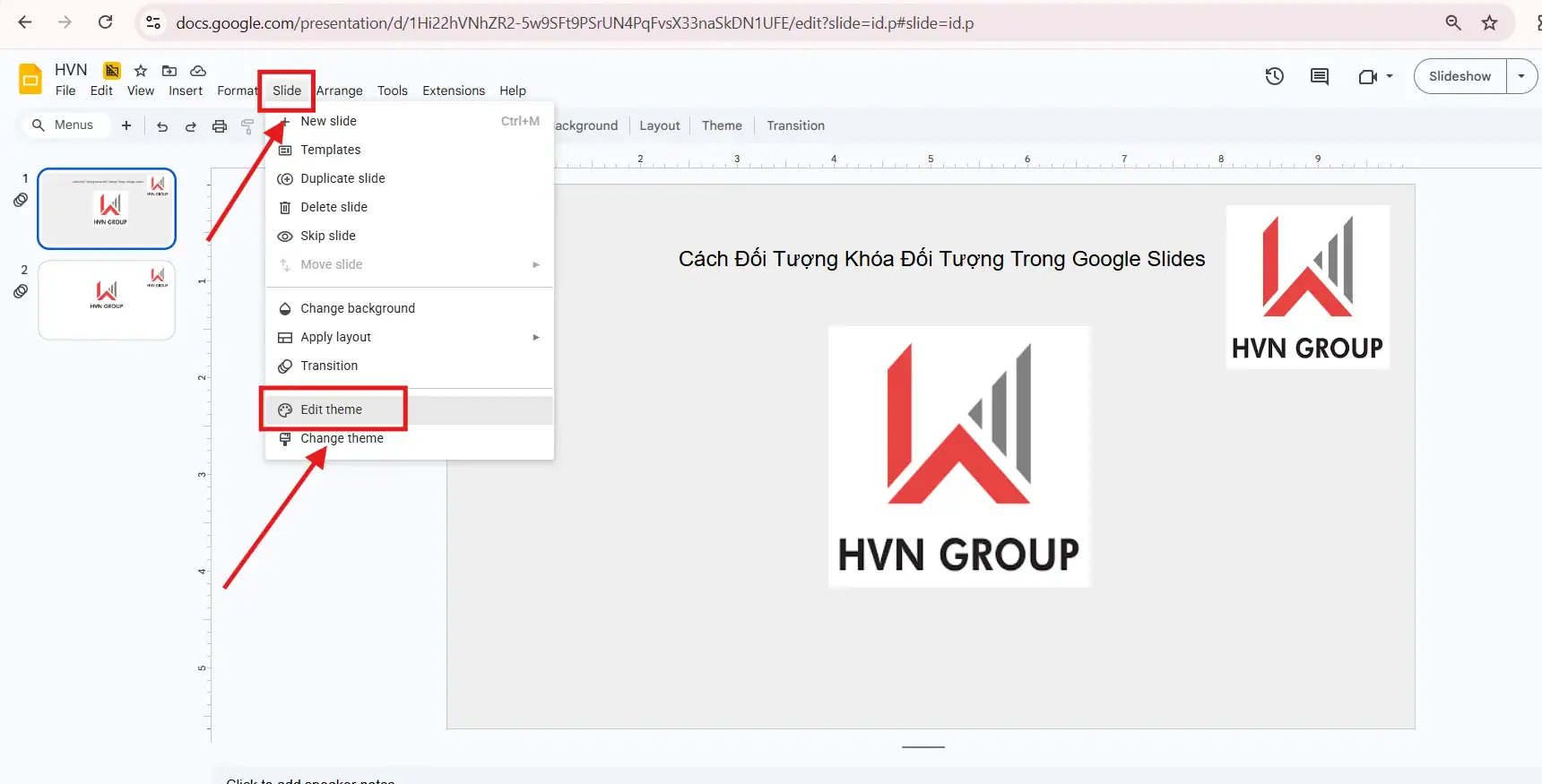The width and height of the screenshot is (1542, 784).
Task: Expand the Move slide submenu
Action: [x=536, y=264]
